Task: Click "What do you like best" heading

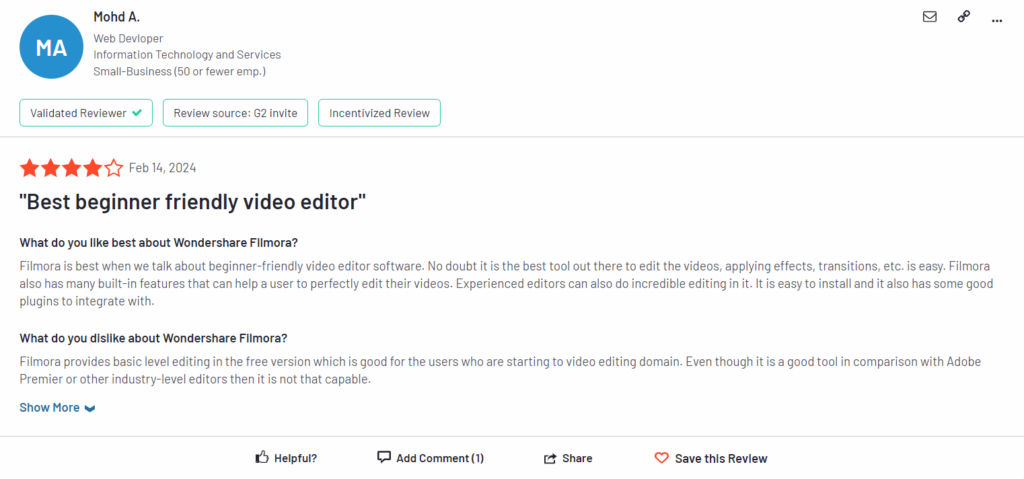Action: pyautogui.click(x=159, y=243)
